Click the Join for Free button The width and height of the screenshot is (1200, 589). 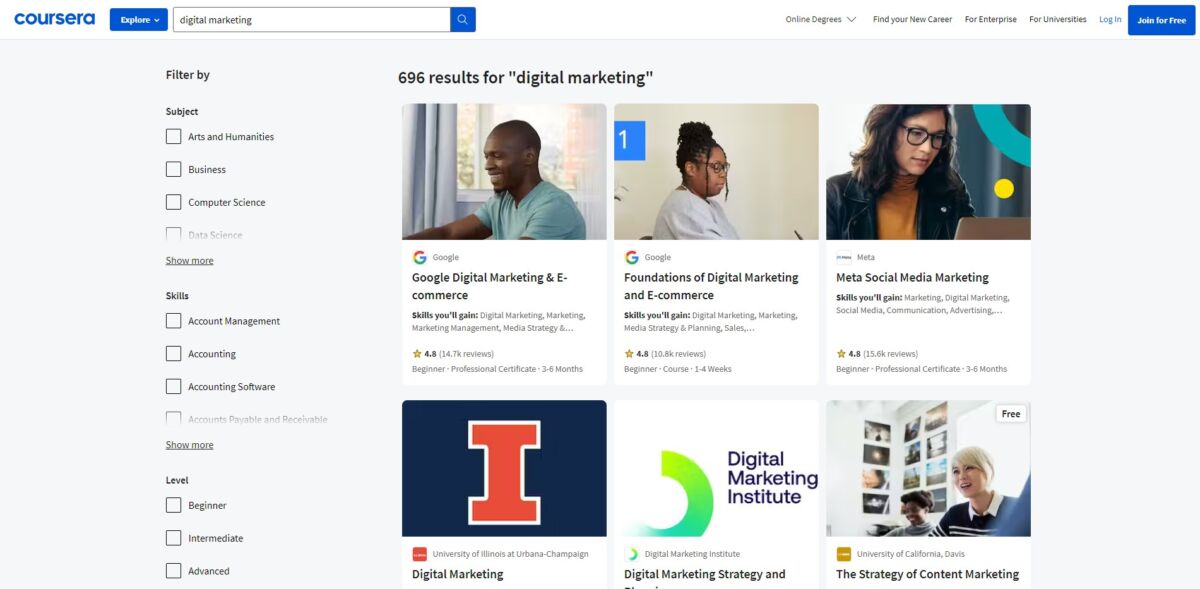pyautogui.click(x=1160, y=18)
